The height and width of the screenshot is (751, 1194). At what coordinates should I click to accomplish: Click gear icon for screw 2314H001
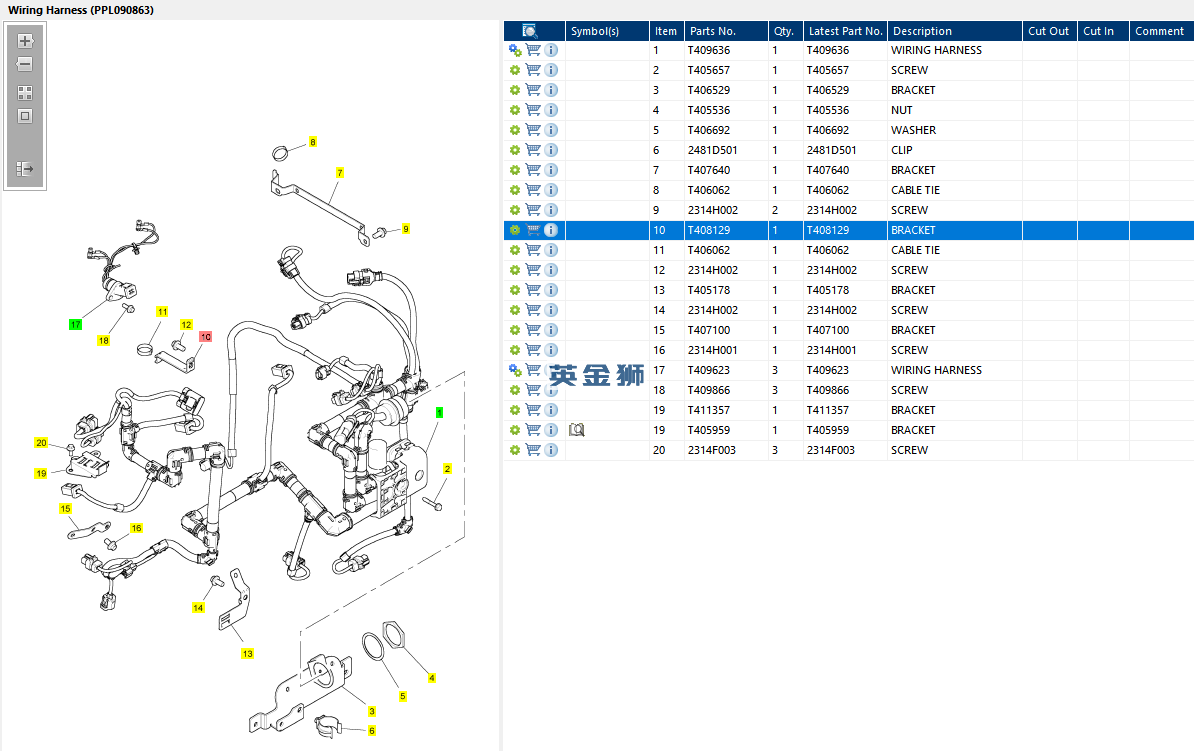(515, 350)
